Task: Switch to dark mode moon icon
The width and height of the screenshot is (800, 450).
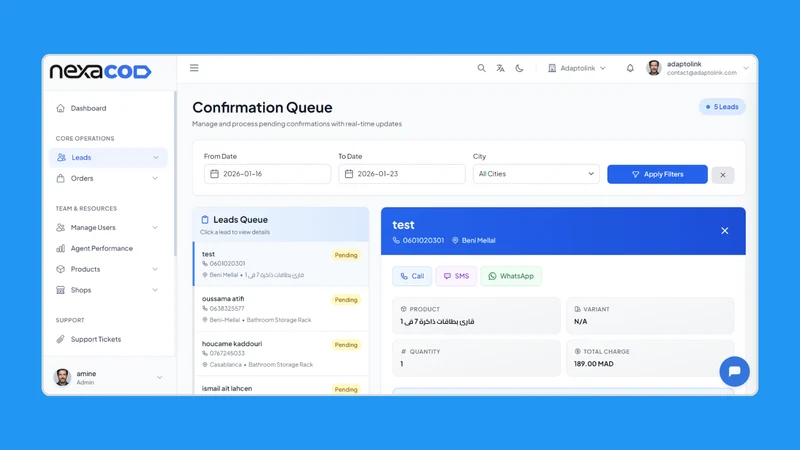Action: point(519,68)
